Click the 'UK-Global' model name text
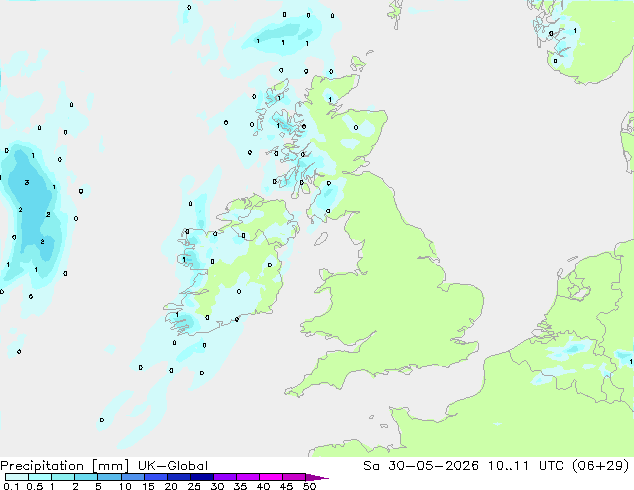Viewport: 634px width, 490px height. 173,466
